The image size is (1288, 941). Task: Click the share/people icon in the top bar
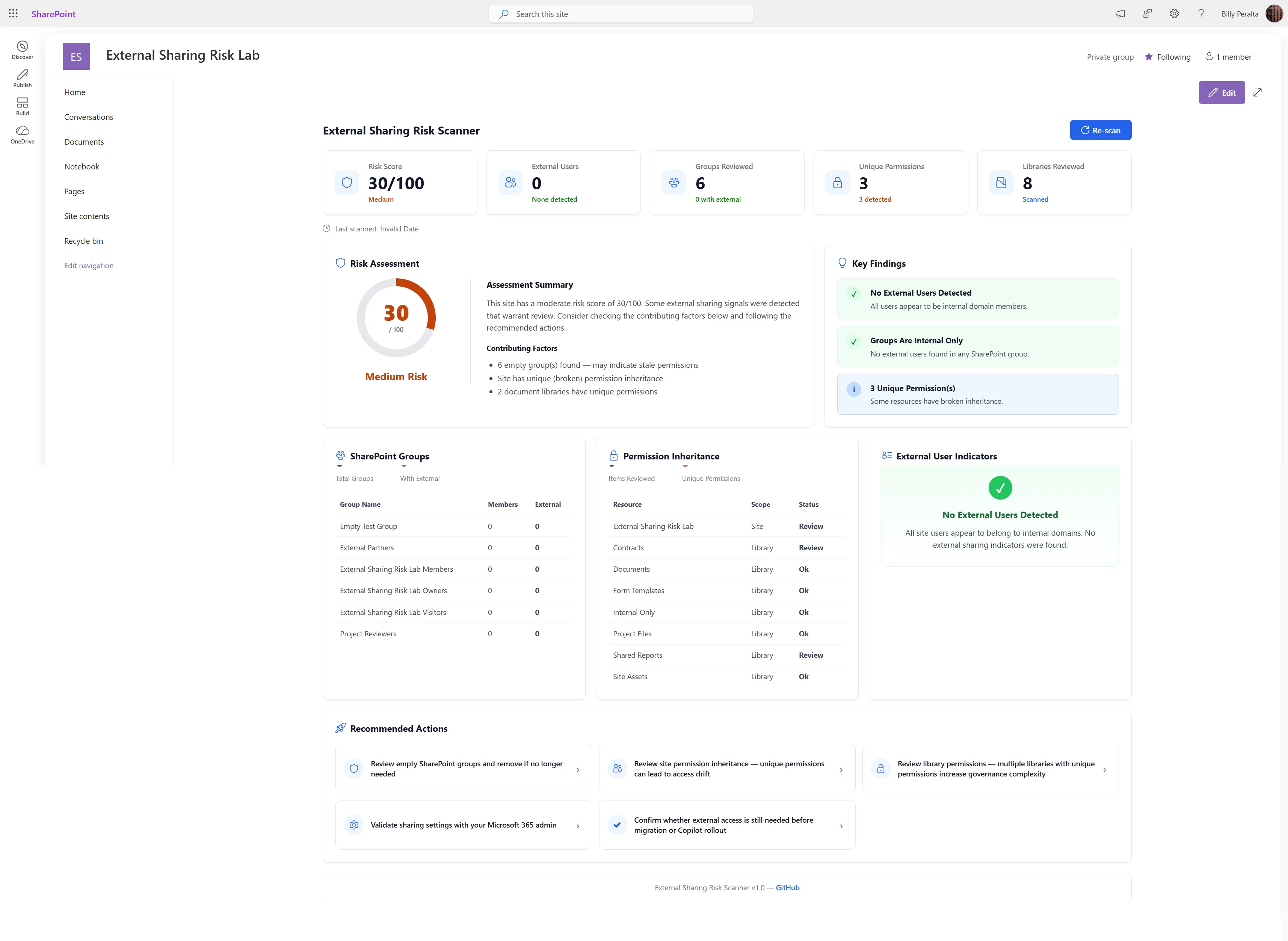(x=1148, y=14)
